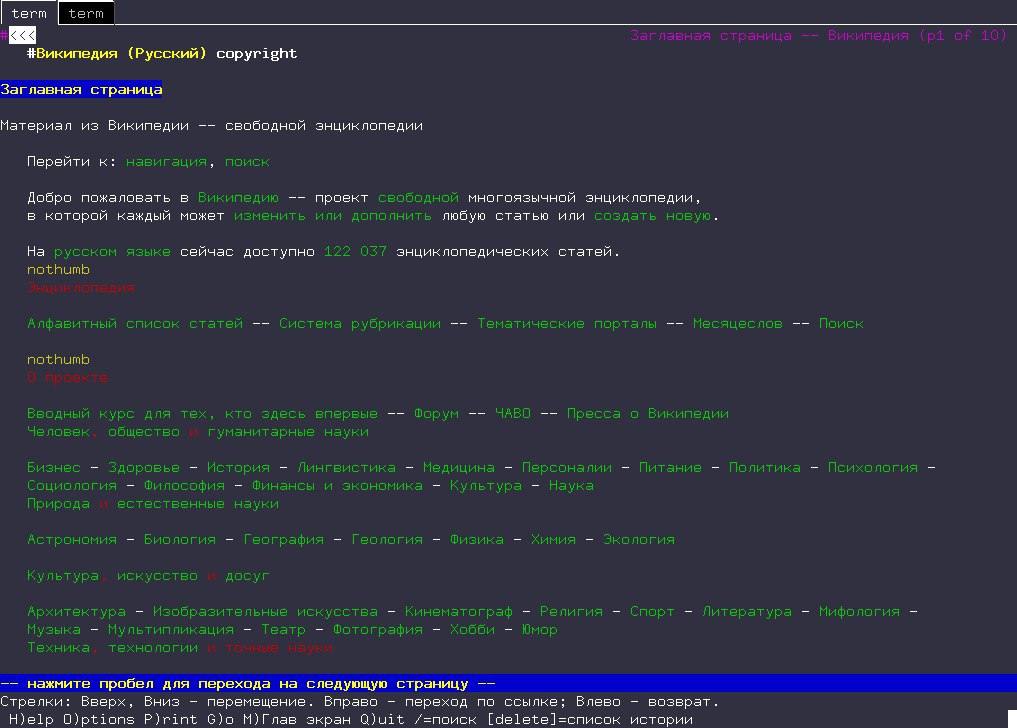Image resolution: width=1017 pixels, height=728 pixels.
Task: Click the Медицина link
Action: coord(459,467)
